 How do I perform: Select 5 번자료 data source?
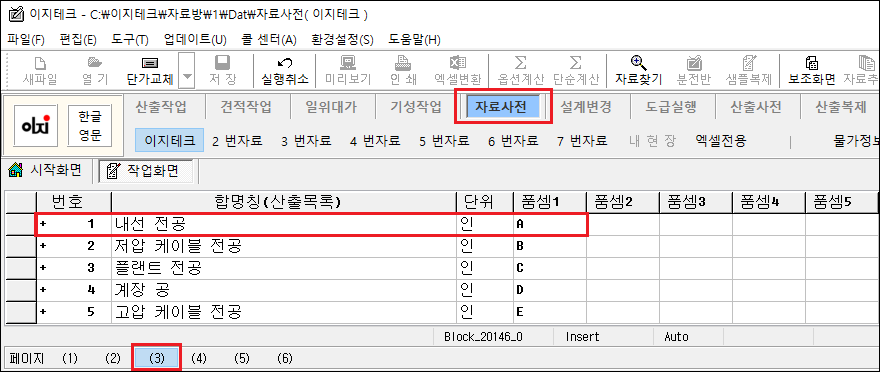(444, 141)
